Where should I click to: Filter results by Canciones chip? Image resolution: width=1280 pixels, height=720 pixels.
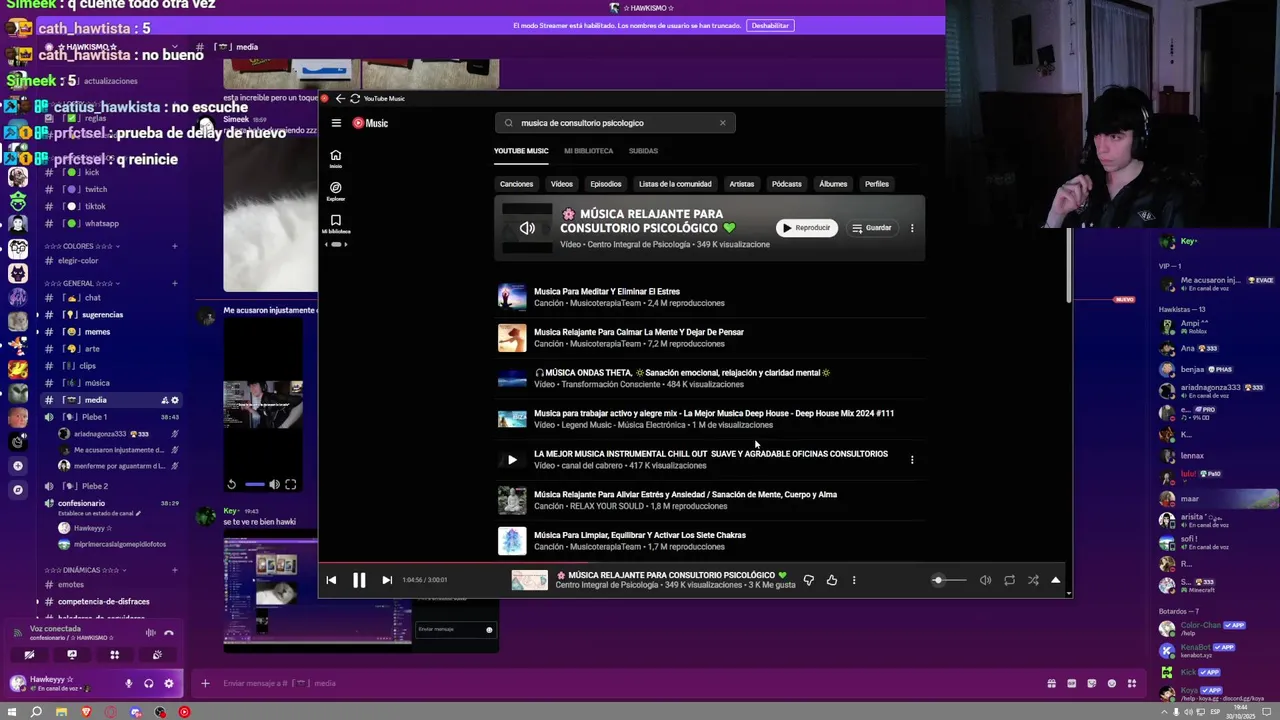(516, 184)
